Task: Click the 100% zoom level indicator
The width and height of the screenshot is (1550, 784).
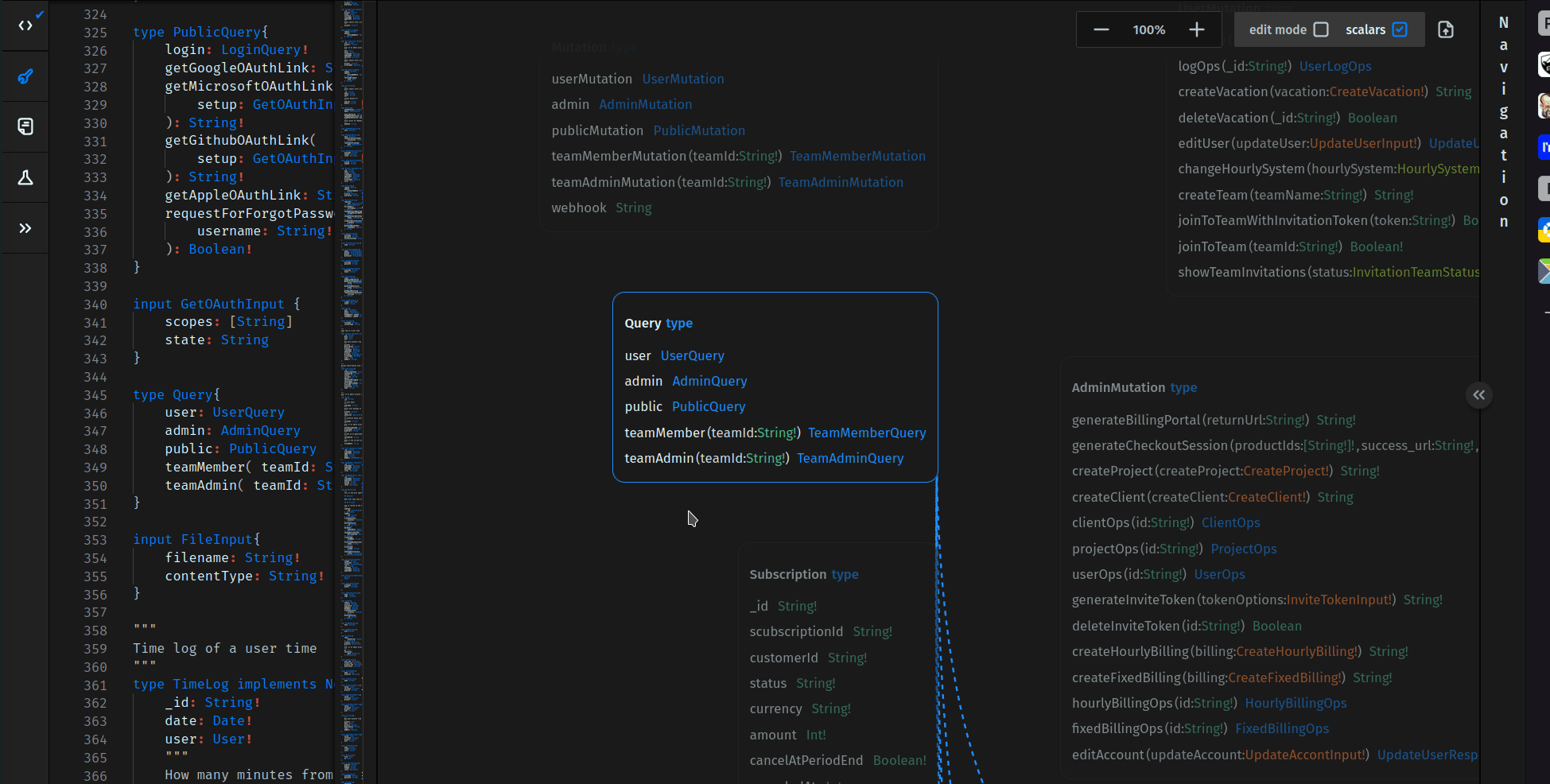Action: (x=1148, y=29)
